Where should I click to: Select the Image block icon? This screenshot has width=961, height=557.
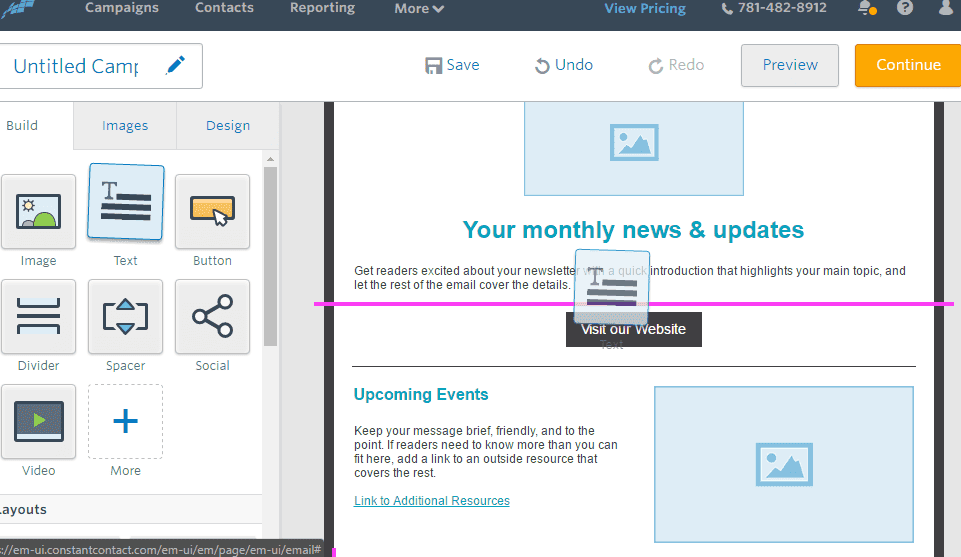[38, 212]
